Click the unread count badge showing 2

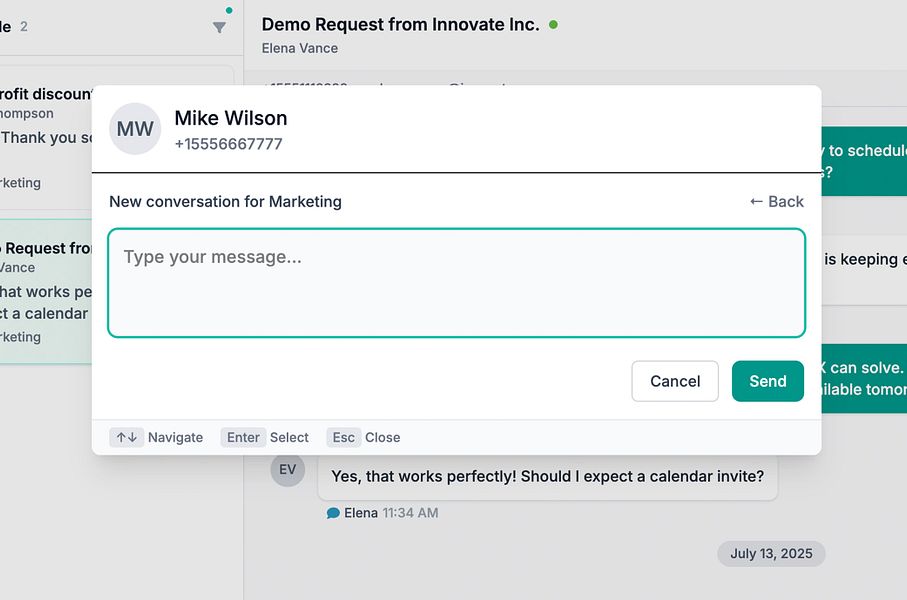[x=24, y=27]
